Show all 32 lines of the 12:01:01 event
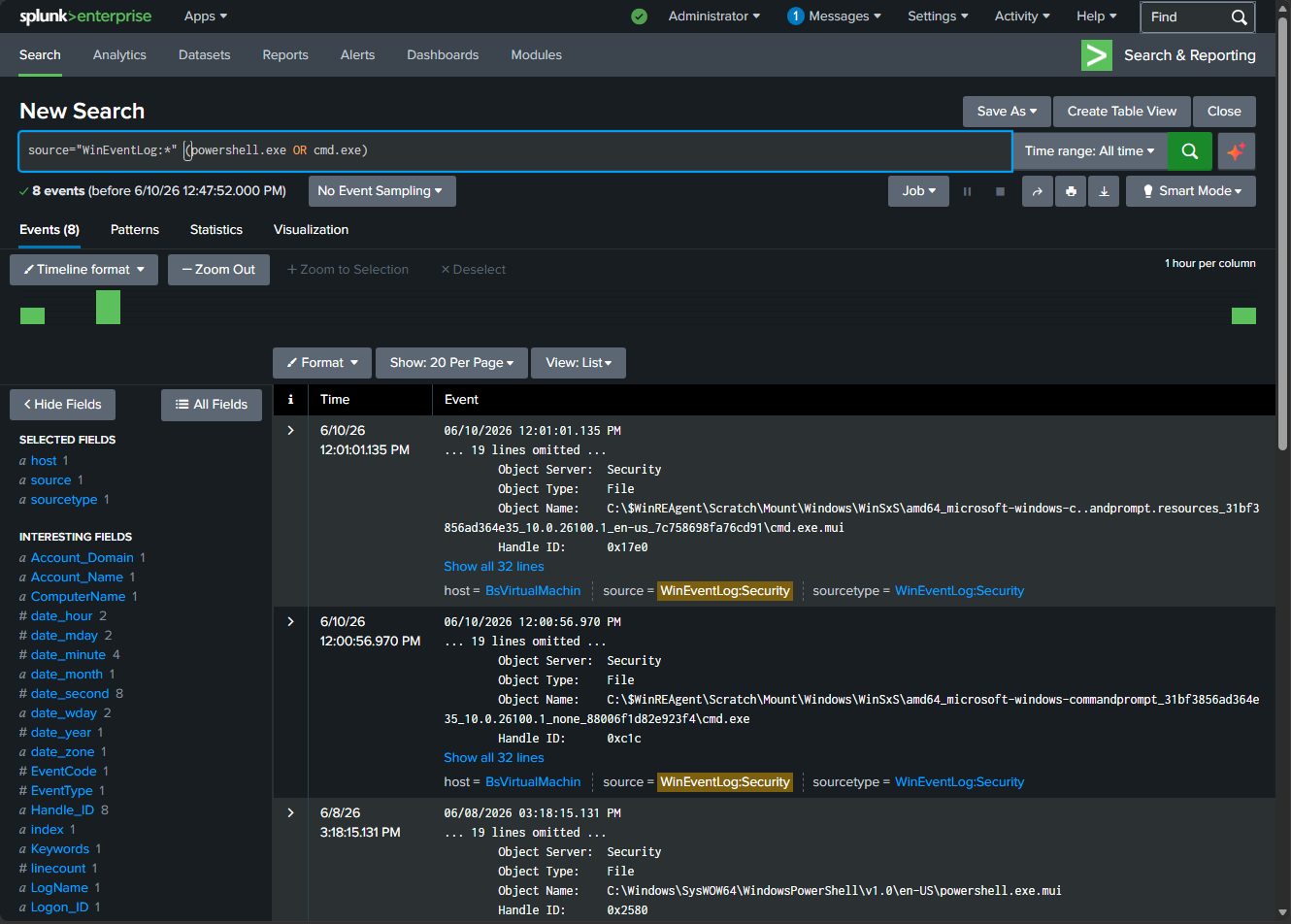Viewport: 1291px width, 924px height. coord(494,567)
